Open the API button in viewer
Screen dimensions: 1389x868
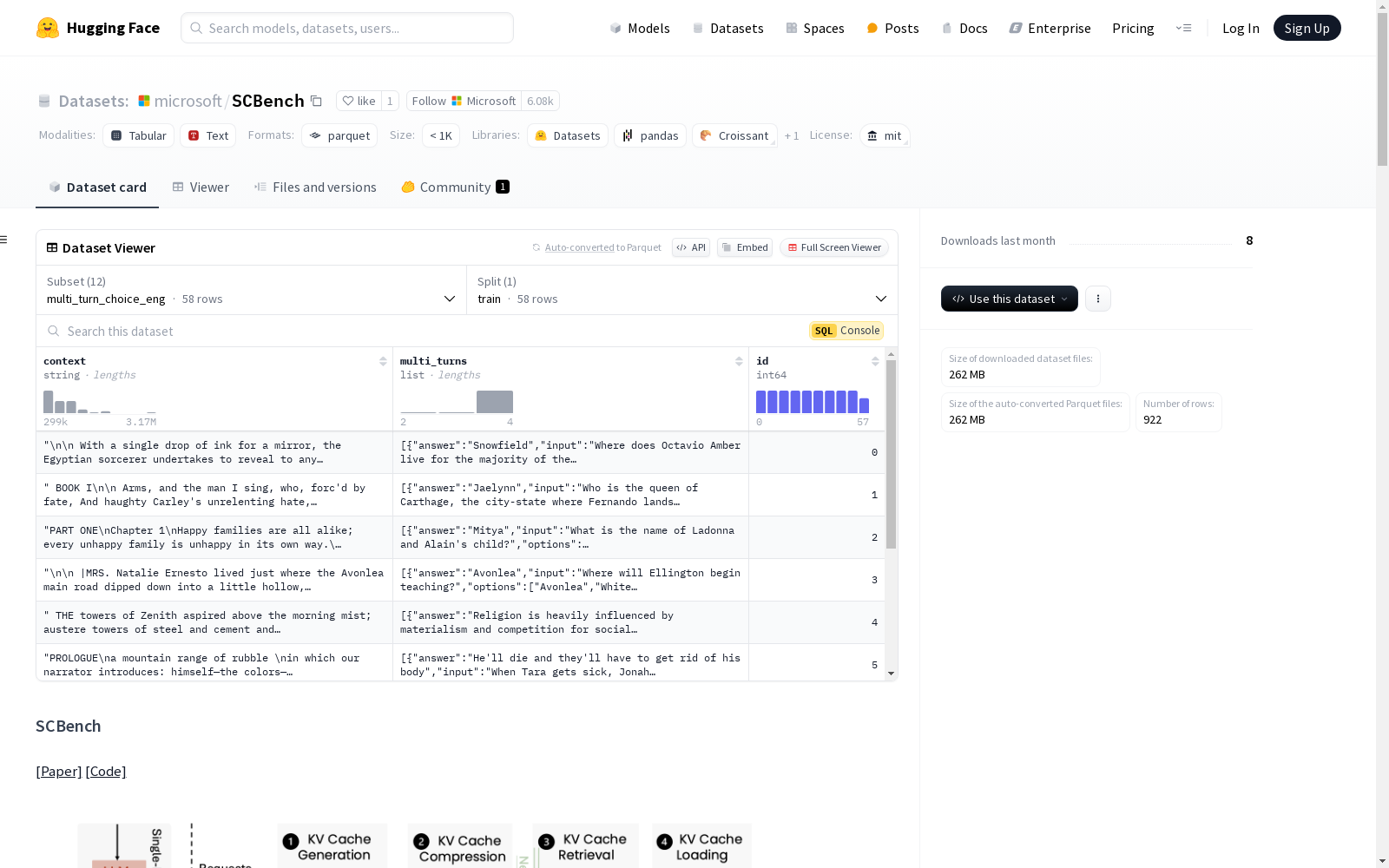(691, 247)
